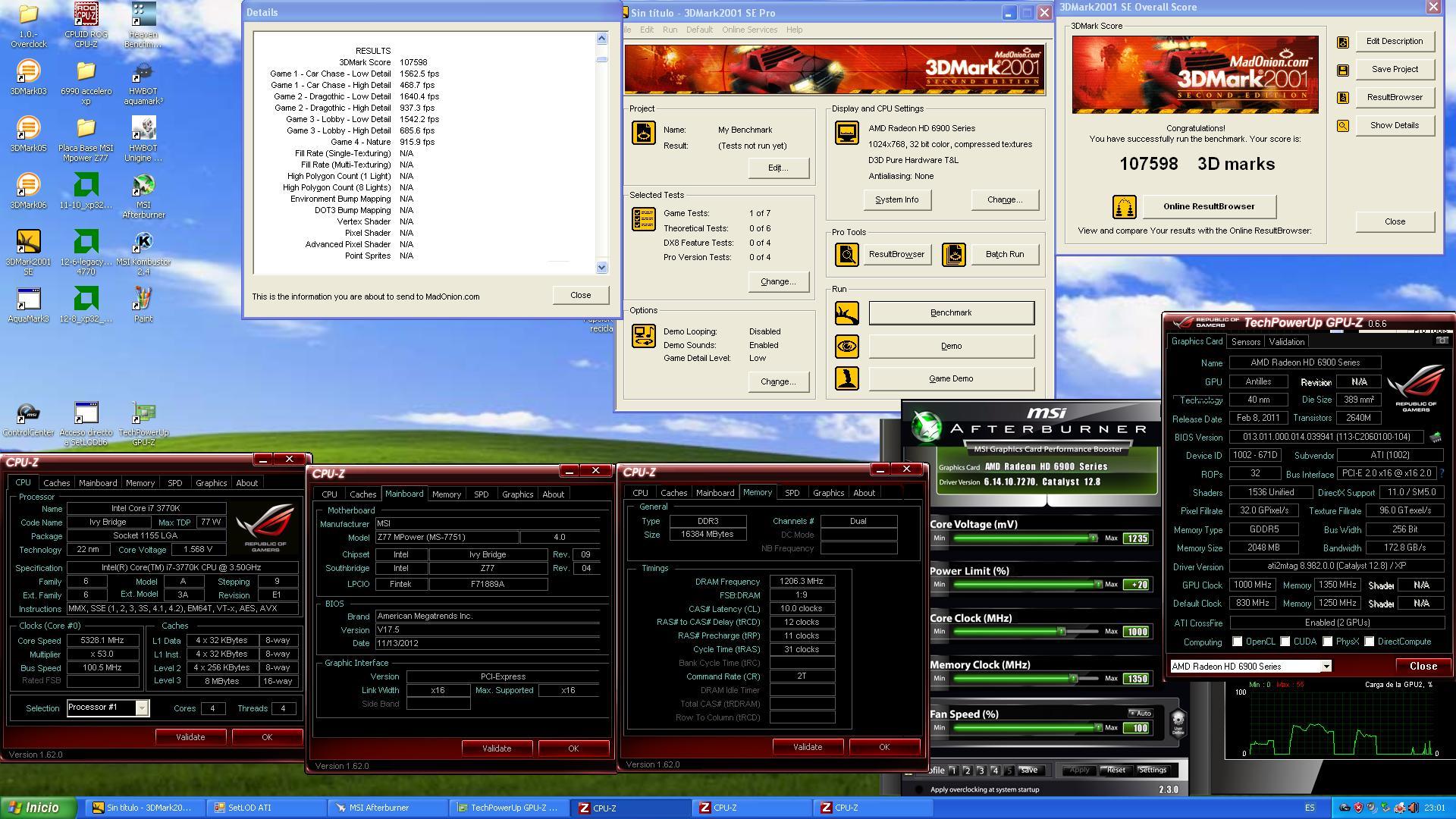The width and height of the screenshot is (1456, 819).
Task: Switch to the SetLOD ATI taskbar item
Action: click(265, 808)
